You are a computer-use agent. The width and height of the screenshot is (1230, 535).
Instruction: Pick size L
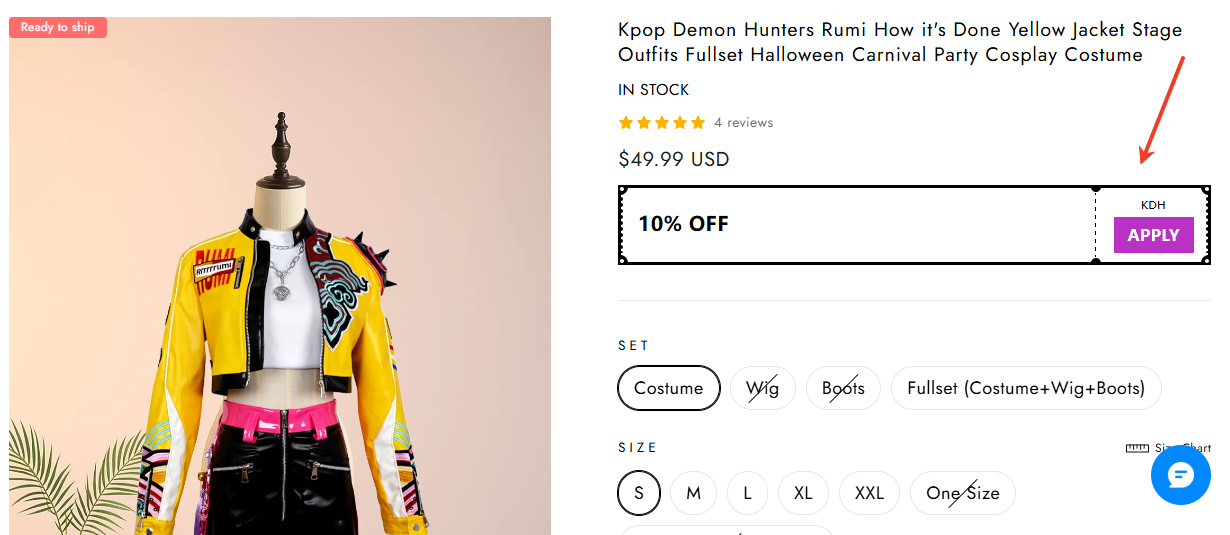tap(747, 493)
